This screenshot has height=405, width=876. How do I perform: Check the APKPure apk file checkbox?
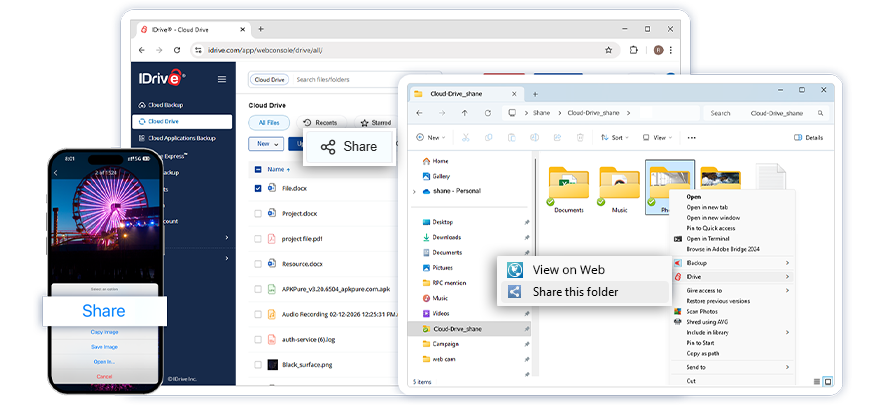[258, 289]
